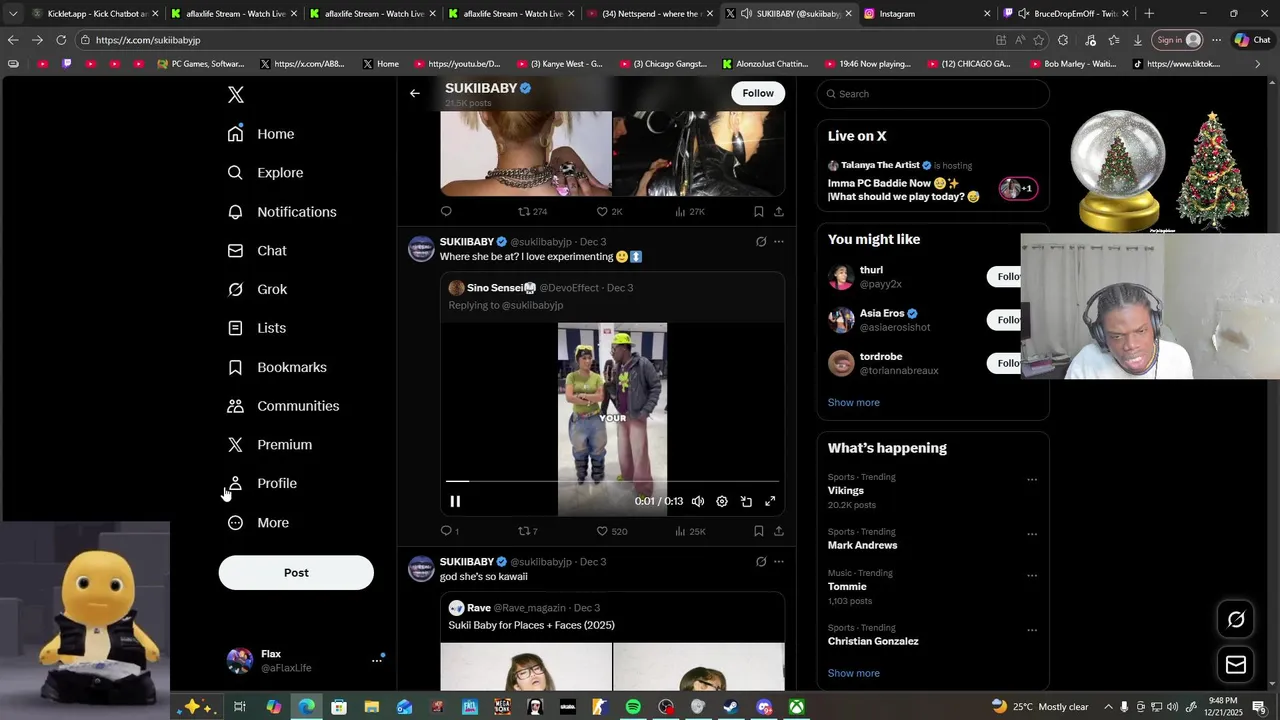Open more options for Mark Andrews trend
This screenshot has height=720, width=1280.
(x=1032, y=535)
